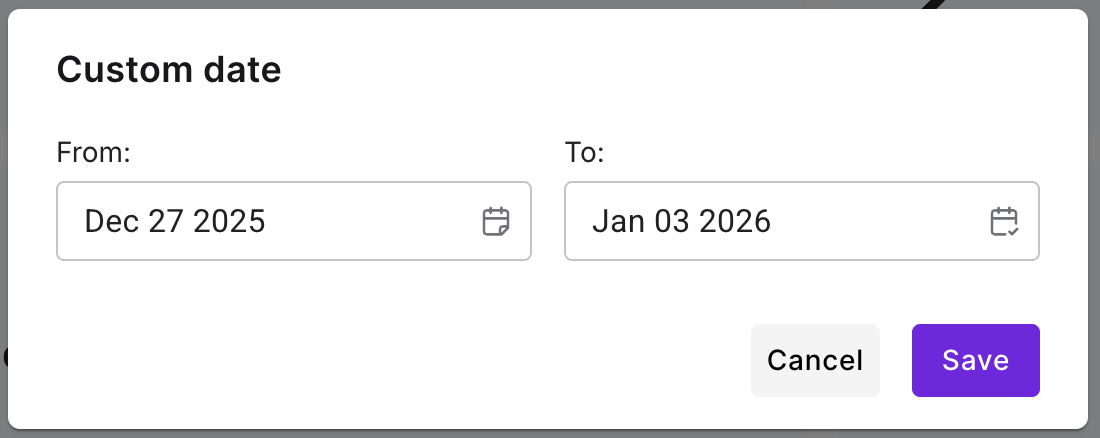1100x438 pixels.
Task: Cancel the Custom date dialog
Action: pos(815,360)
